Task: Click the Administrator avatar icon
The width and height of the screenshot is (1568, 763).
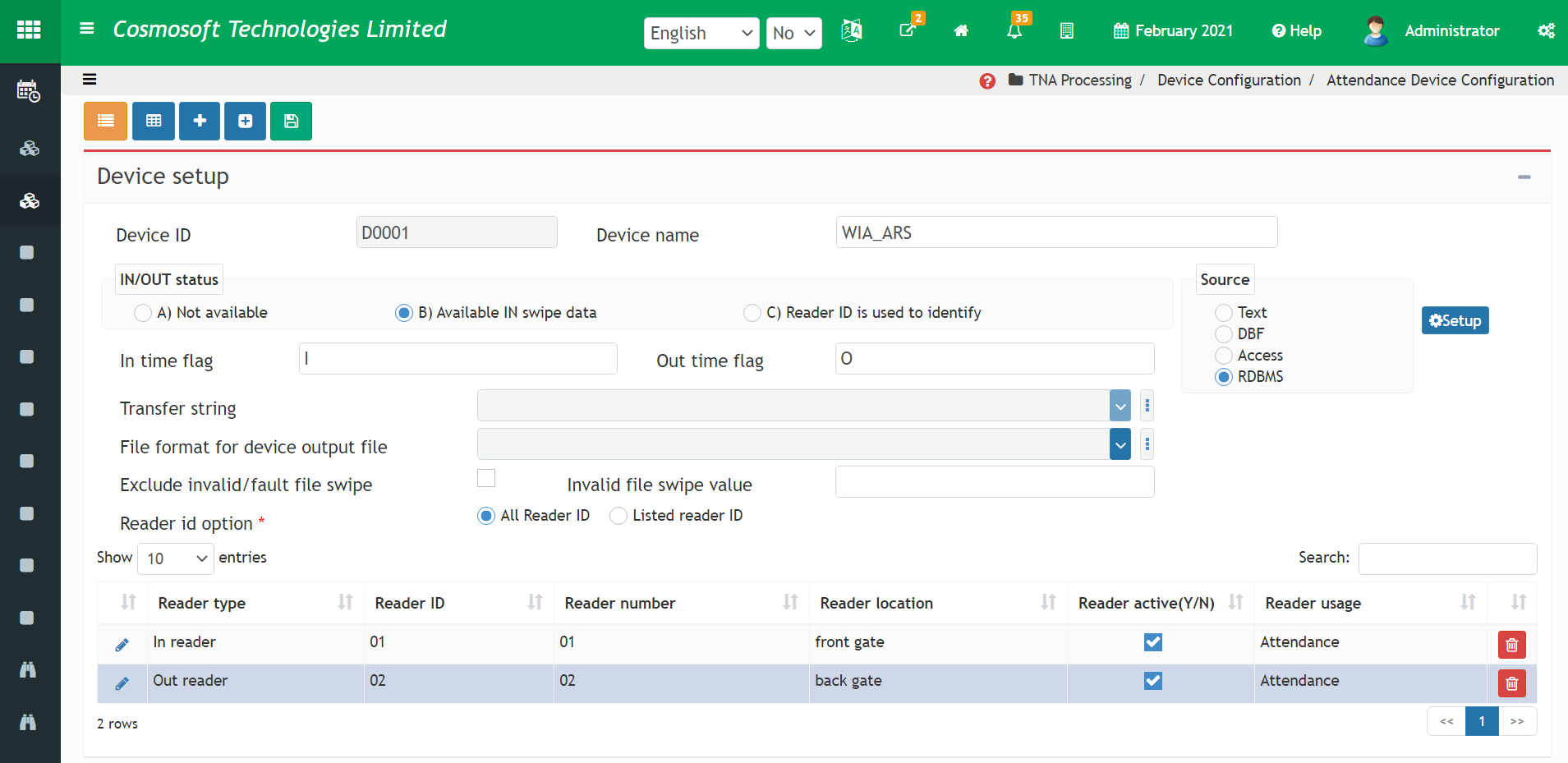Action: [1375, 31]
